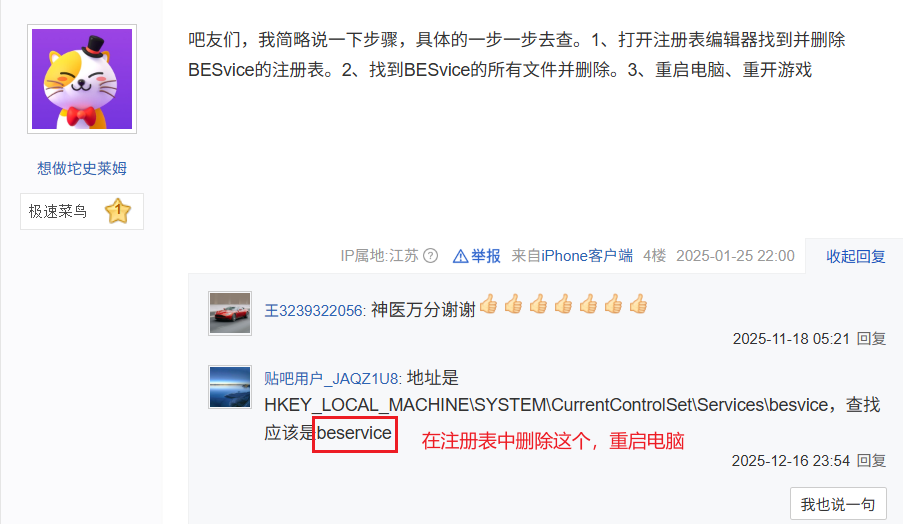The width and height of the screenshot is (903, 524).
Task: Open the iPhone客户端 link
Action: (x=586, y=256)
